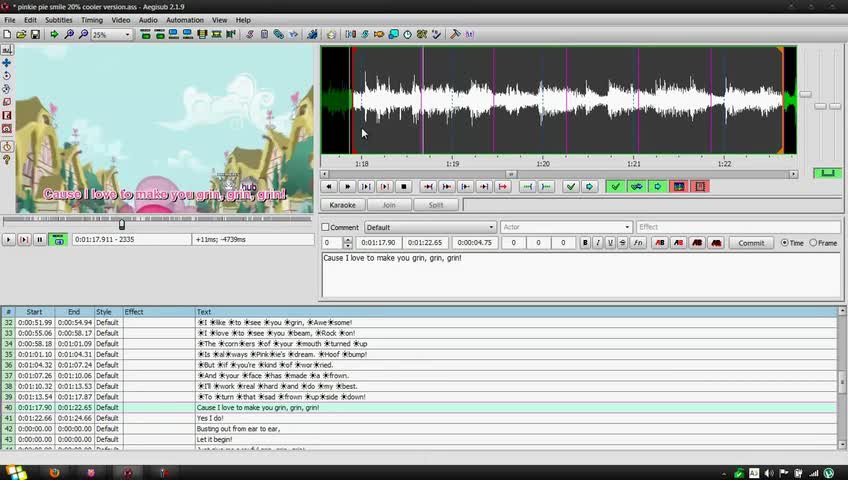Open the 25% video zoom dropdown
This screenshot has height=480, width=848.
pyautogui.click(x=111, y=35)
